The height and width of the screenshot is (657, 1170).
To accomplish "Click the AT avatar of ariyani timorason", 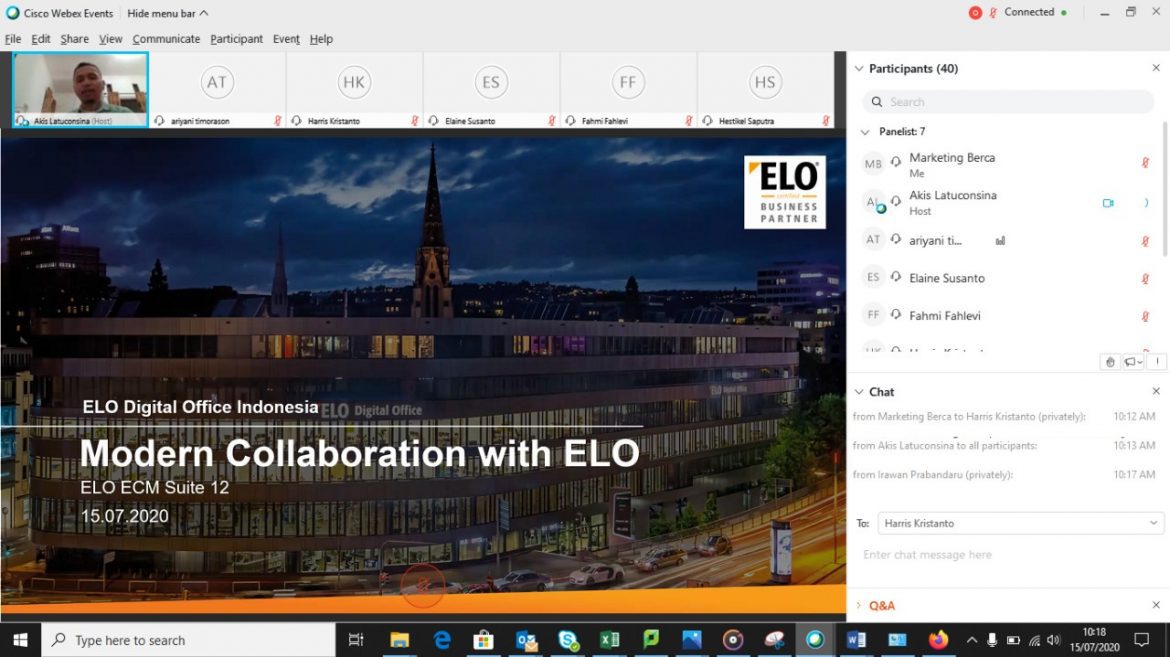I will click(216, 82).
